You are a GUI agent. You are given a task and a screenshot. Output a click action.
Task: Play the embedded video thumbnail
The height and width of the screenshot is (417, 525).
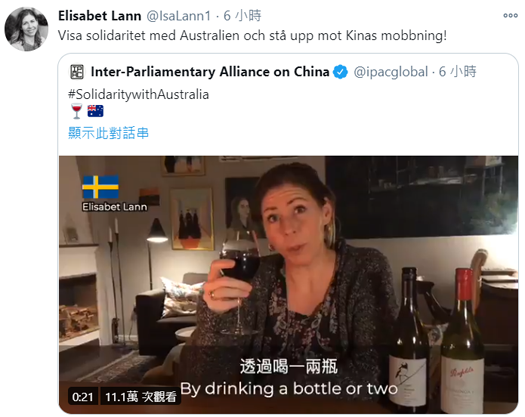pos(289,285)
